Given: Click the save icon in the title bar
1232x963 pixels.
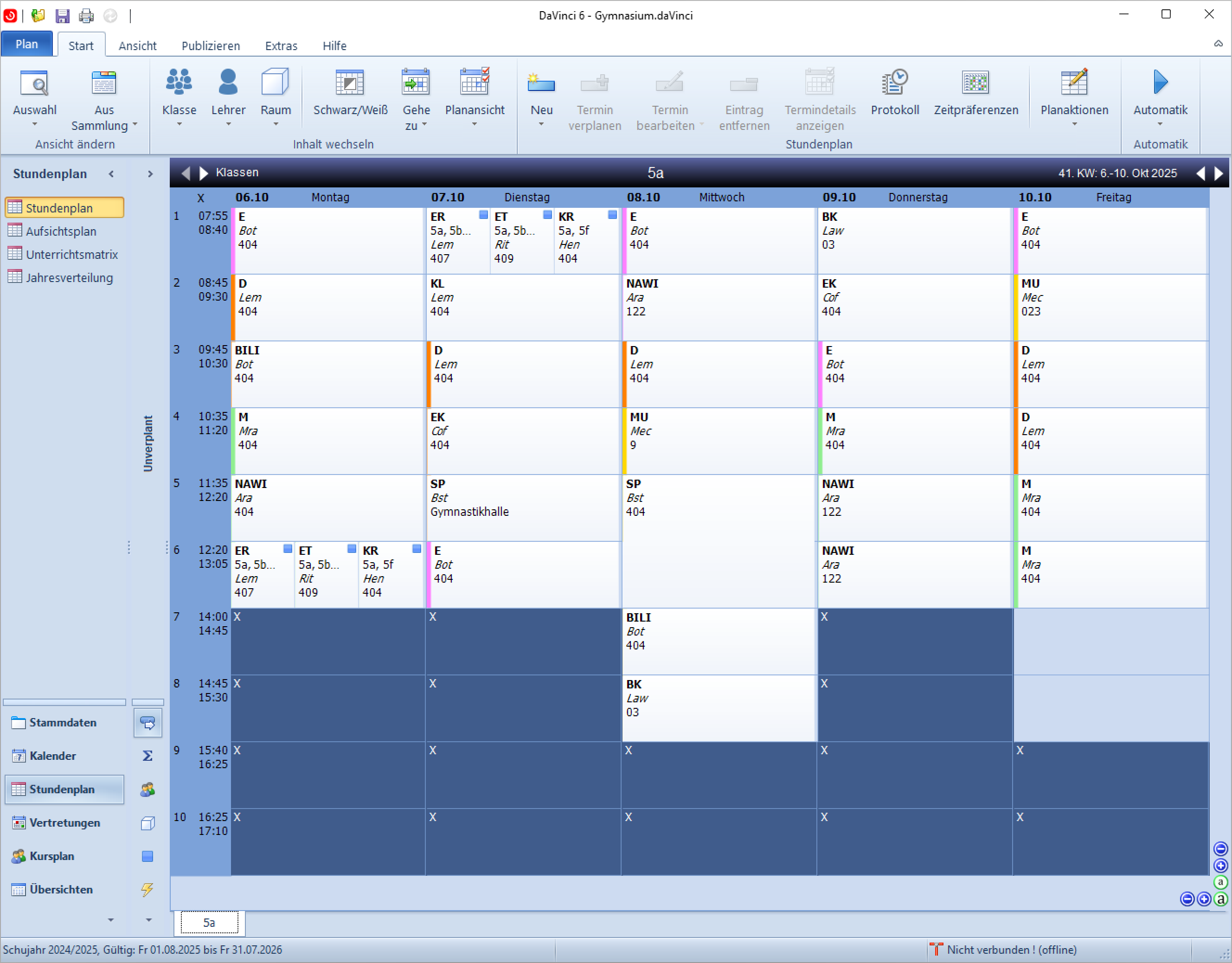Looking at the screenshot, I should (62, 15).
